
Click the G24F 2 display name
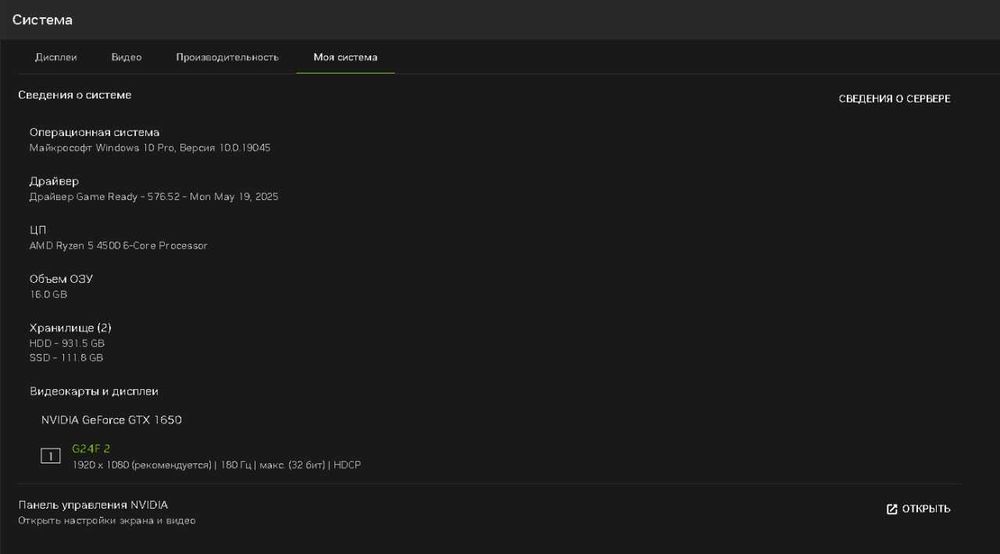[91, 449]
